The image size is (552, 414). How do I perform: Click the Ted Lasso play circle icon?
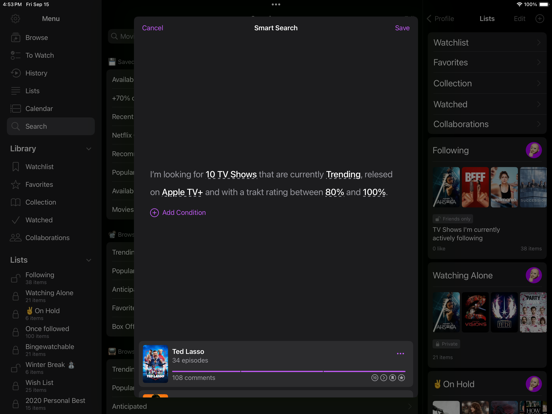point(383,378)
